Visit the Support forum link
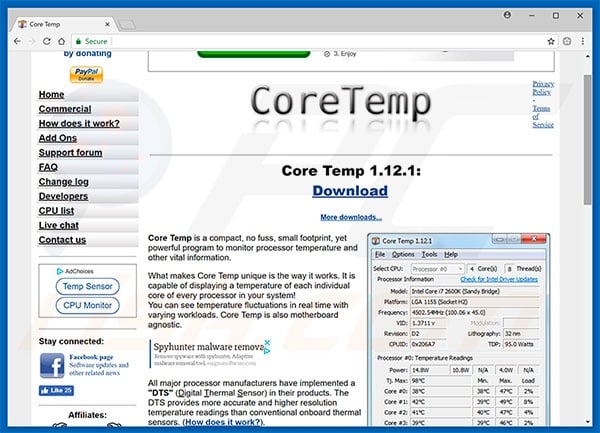 70,153
